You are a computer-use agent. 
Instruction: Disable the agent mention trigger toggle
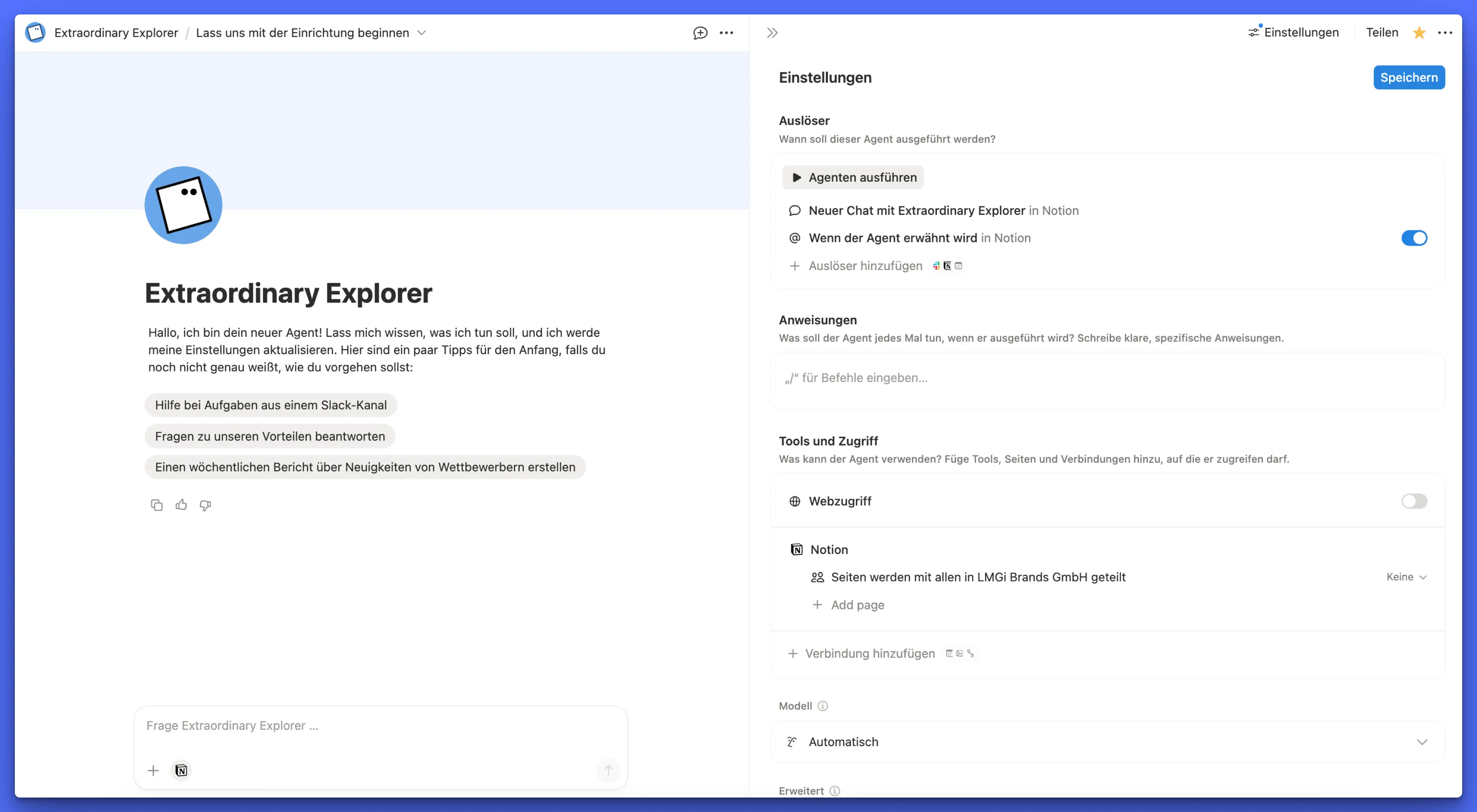coord(1414,238)
